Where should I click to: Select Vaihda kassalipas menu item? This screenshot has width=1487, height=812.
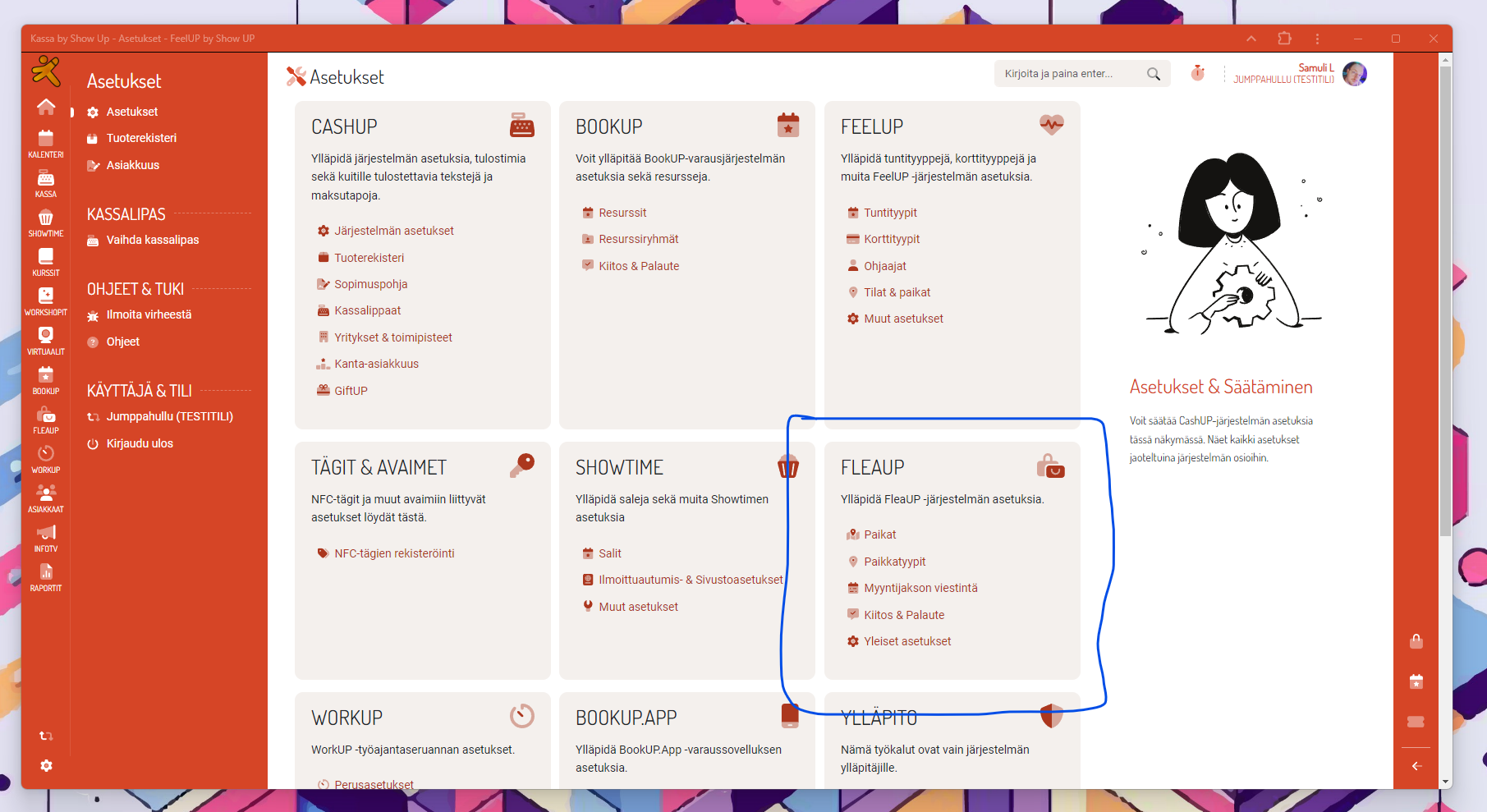click(x=153, y=240)
